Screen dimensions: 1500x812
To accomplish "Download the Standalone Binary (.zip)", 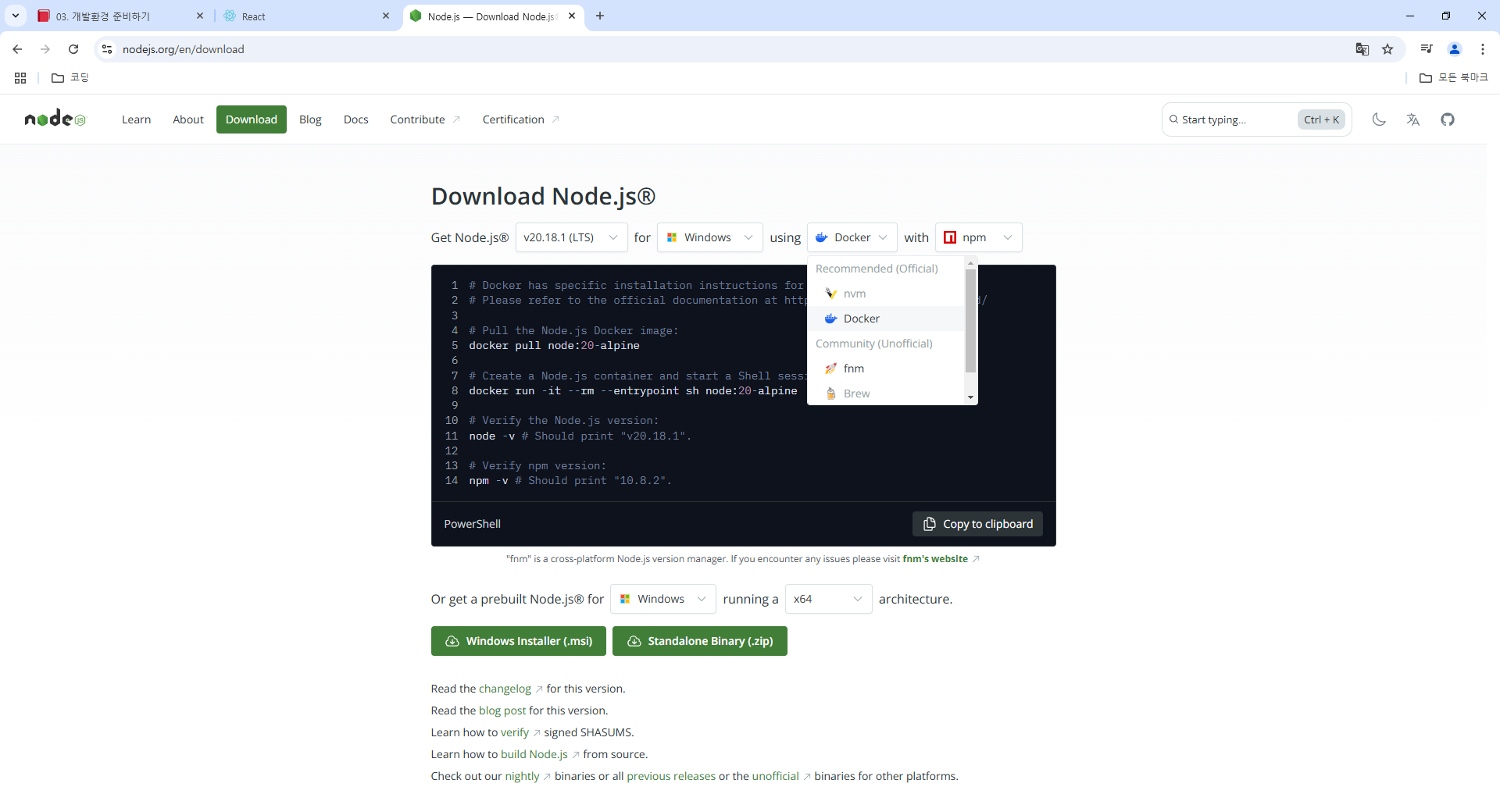I will point(700,641).
